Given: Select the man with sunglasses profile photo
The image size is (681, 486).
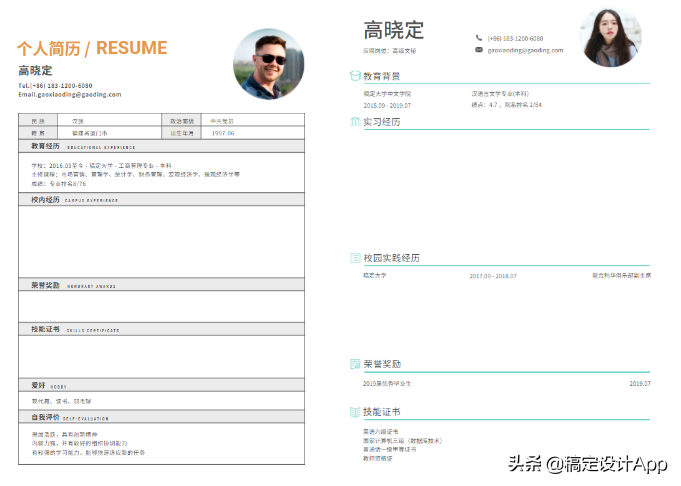Looking at the screenshot, I should 268,64.
